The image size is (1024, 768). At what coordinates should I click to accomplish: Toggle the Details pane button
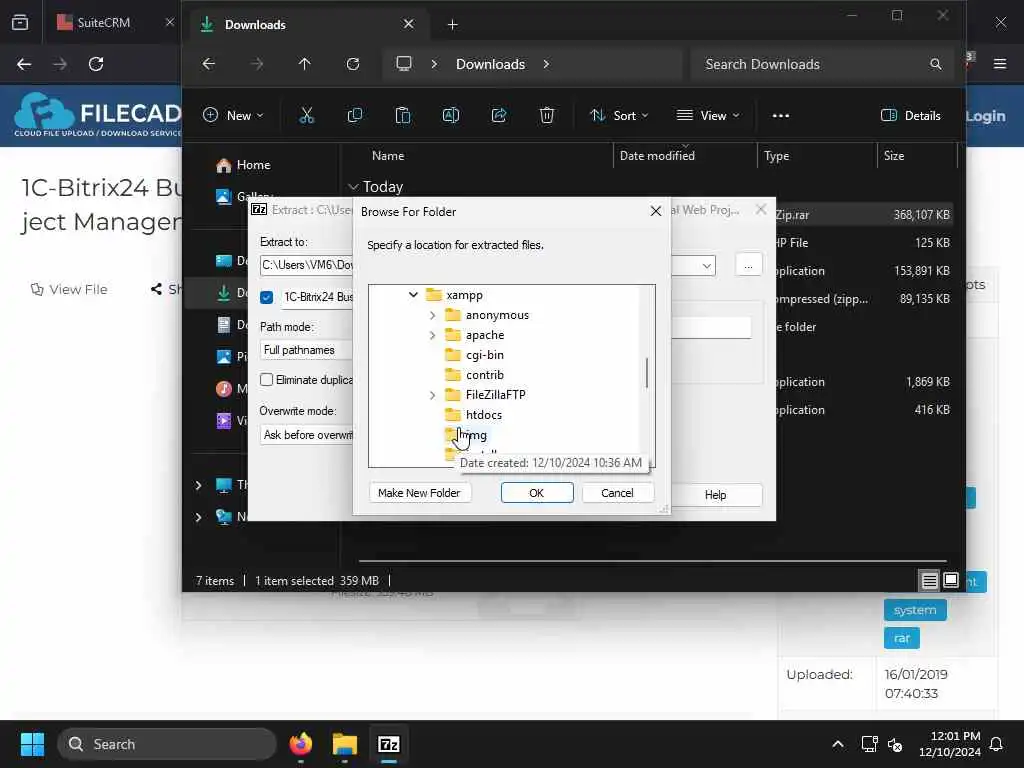(x=910, y=116)
